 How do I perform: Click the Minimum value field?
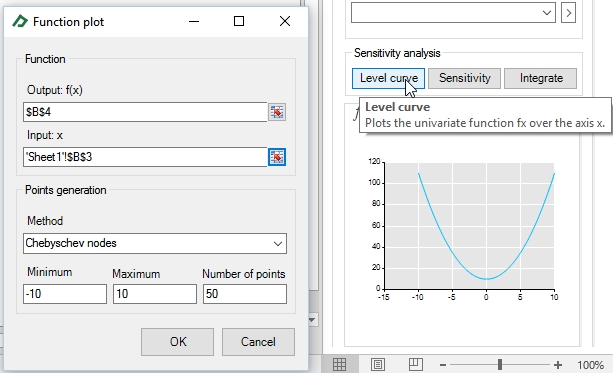(x=65, y=294)
